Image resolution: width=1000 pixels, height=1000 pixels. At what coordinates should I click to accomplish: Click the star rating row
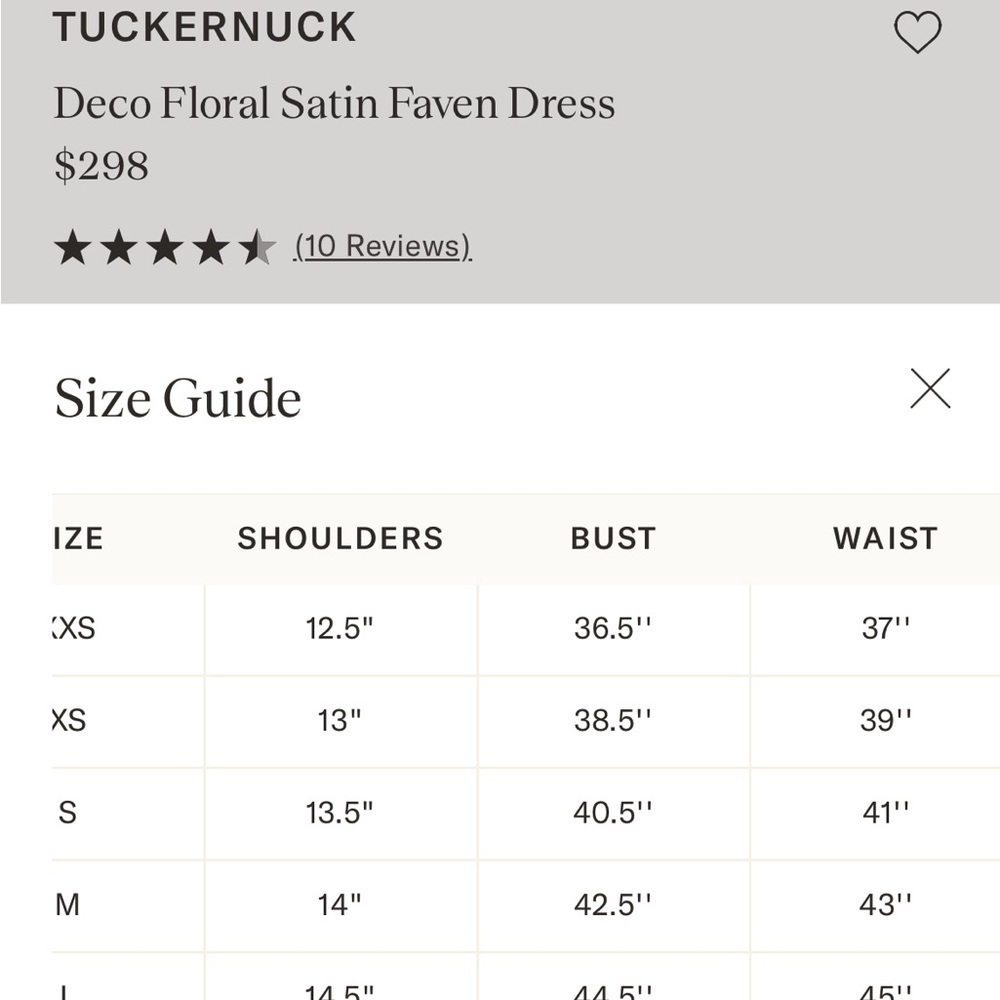tap(165, 247)
